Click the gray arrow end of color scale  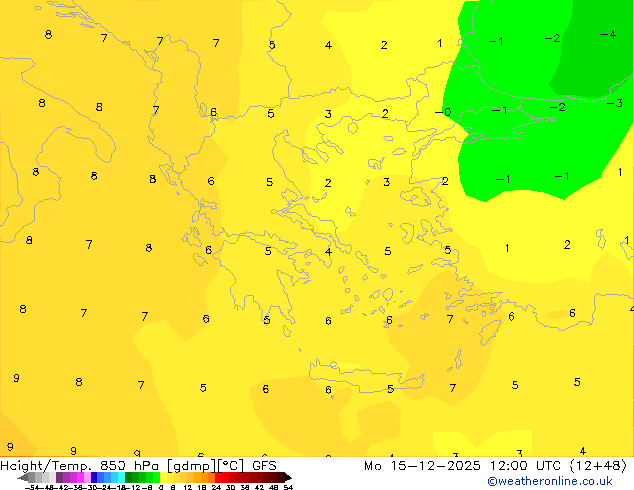[x=23, y=477]
